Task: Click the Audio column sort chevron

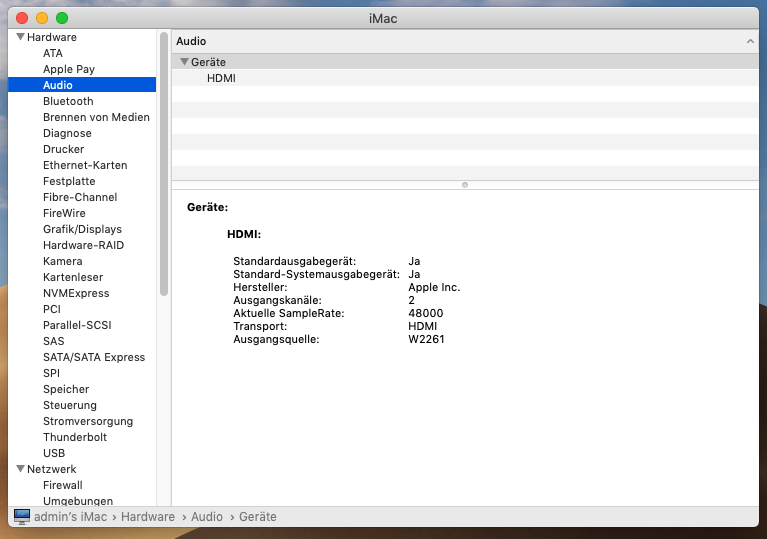Action: (x=750, y=42)
